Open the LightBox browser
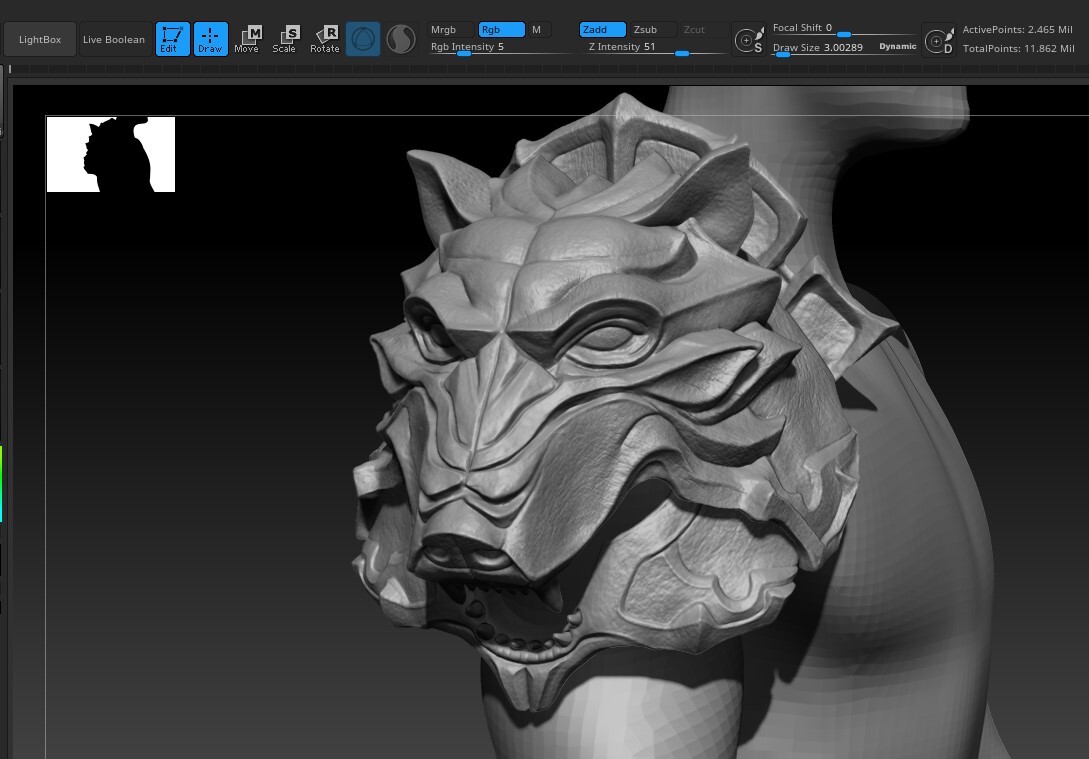The width and height of the screenshot is (1089, 759). coord(40,39)
